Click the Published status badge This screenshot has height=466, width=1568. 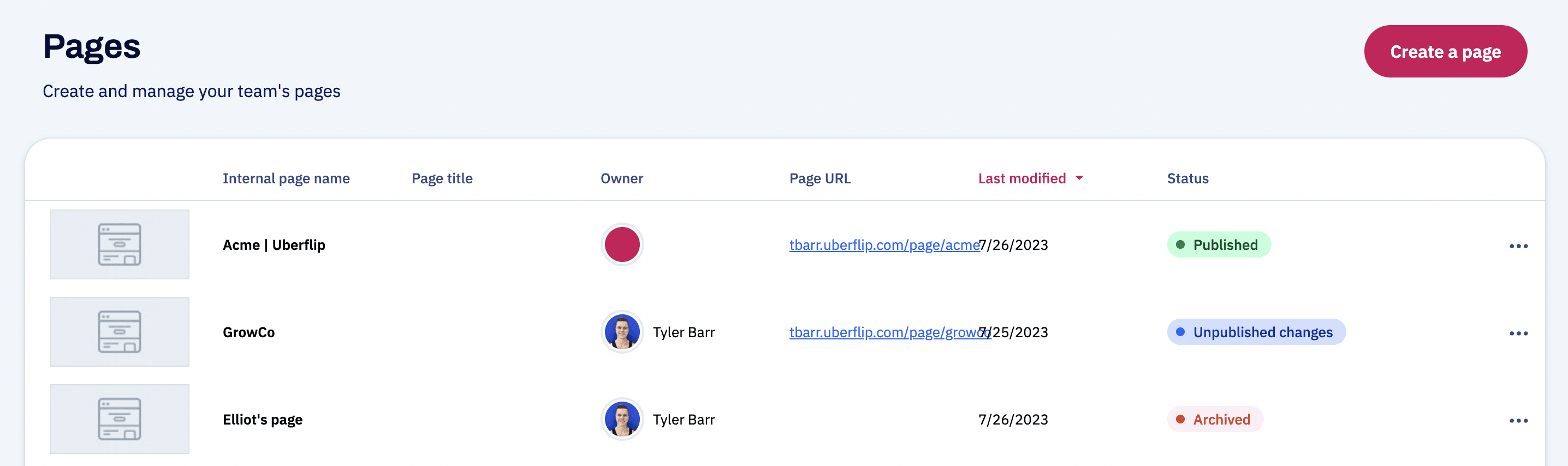tap(1219, 244)
